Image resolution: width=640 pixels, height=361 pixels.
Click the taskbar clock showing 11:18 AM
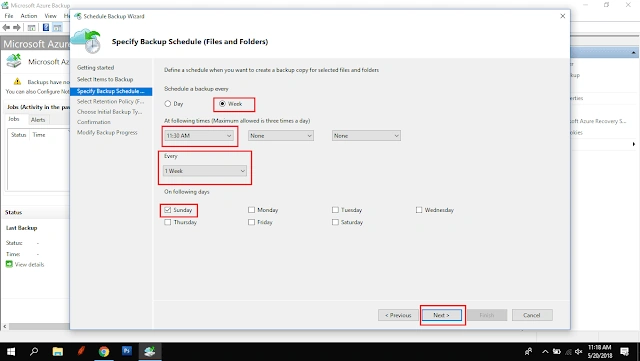pos(600,351)
